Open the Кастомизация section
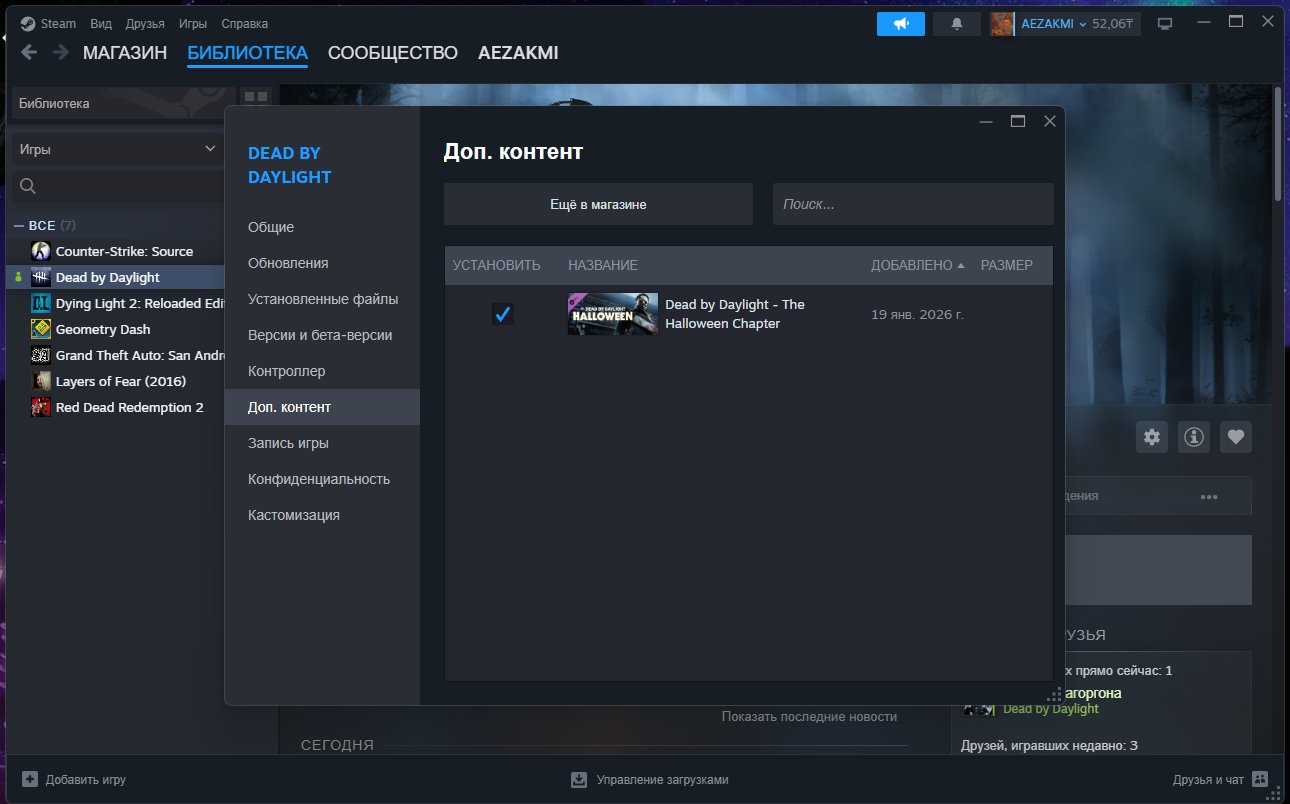The width and height of the screenshot is (1290, 804). click(x=322, y=515)
